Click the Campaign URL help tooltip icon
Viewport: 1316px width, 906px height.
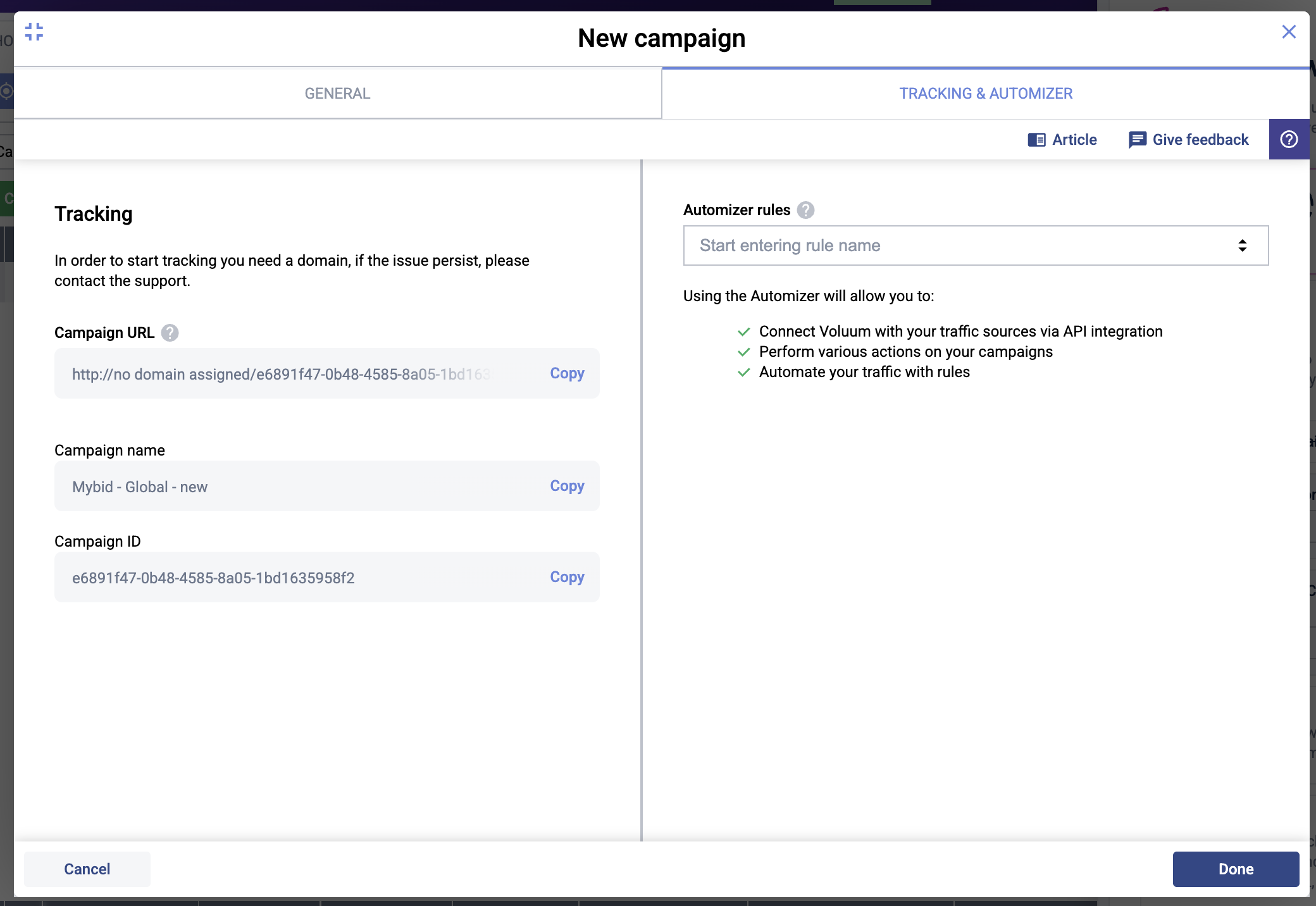(170, 333)
